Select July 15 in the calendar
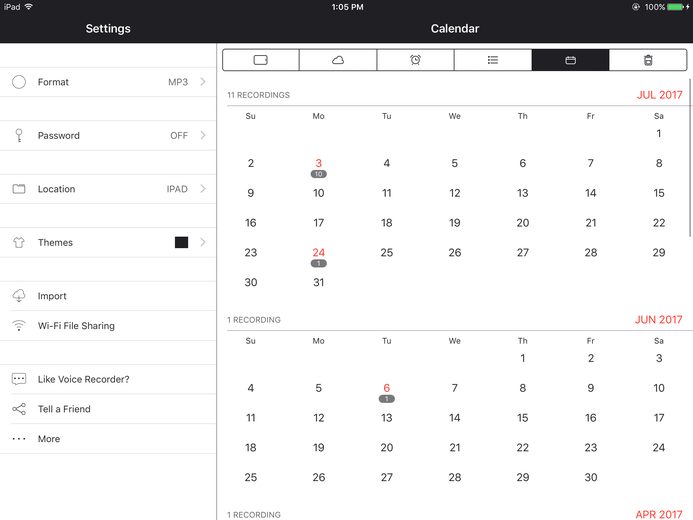This screenshot has height=520, width=693. 659,193
